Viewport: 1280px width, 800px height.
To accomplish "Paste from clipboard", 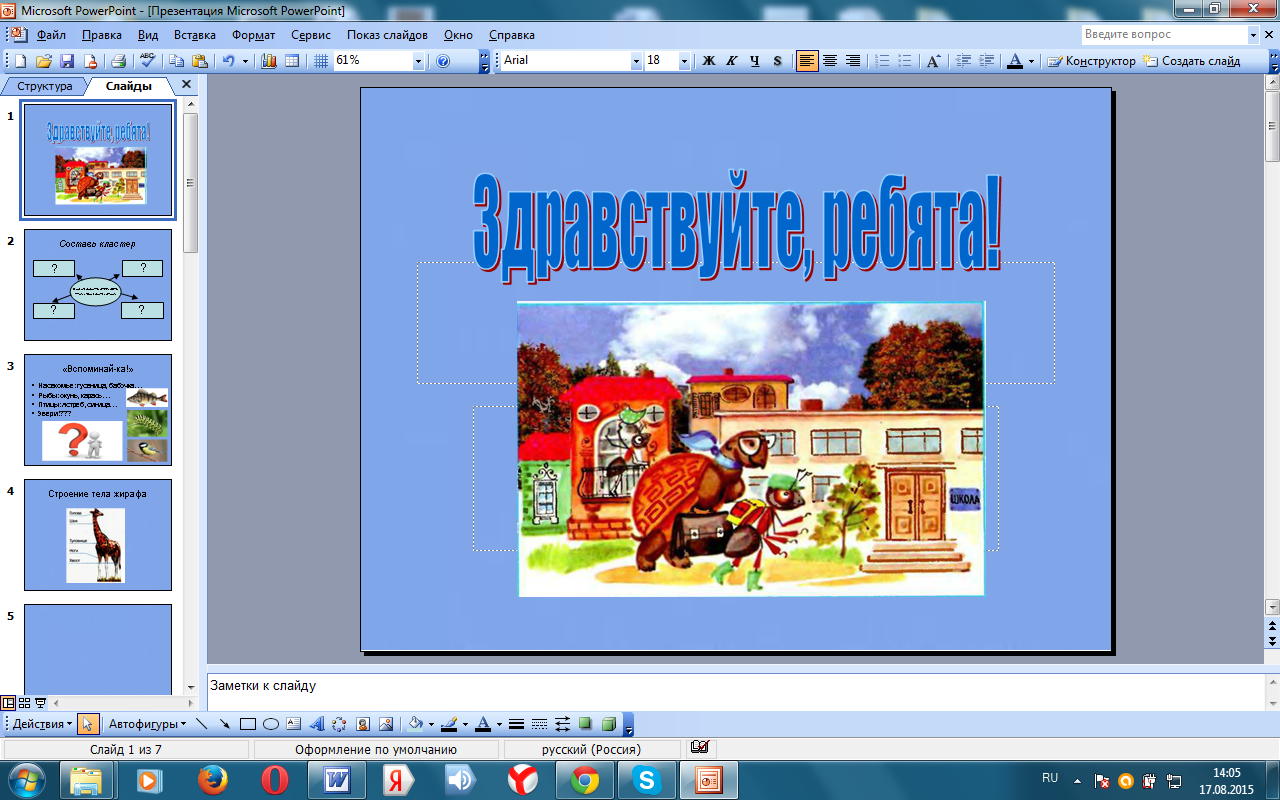I will pyautogui.click(x=199, y=61).
